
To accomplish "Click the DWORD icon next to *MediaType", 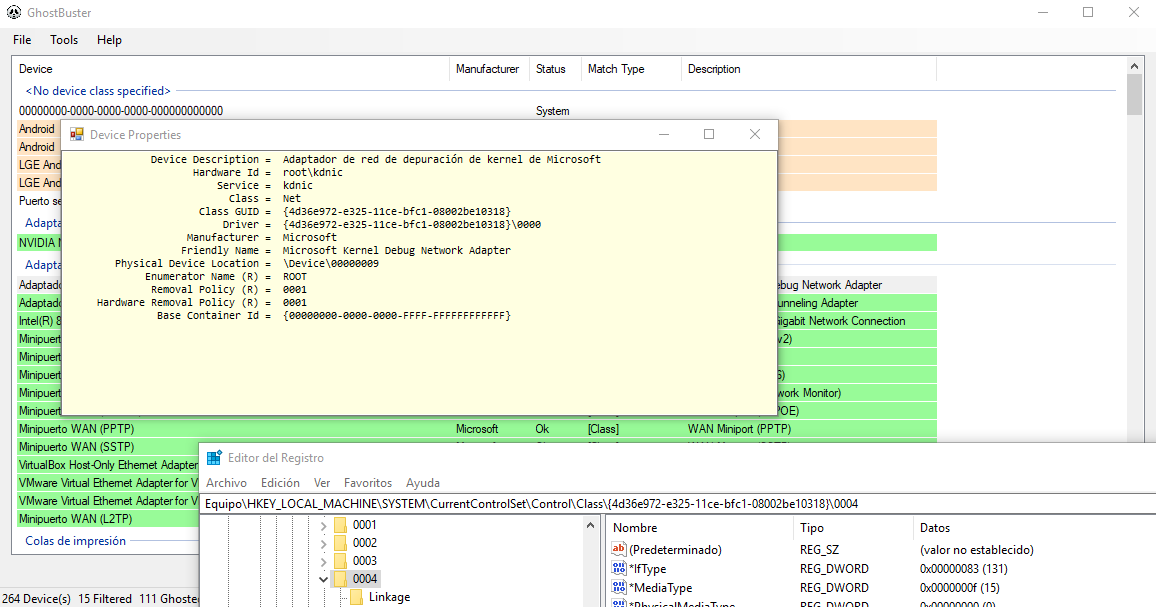I will (619, 588).
